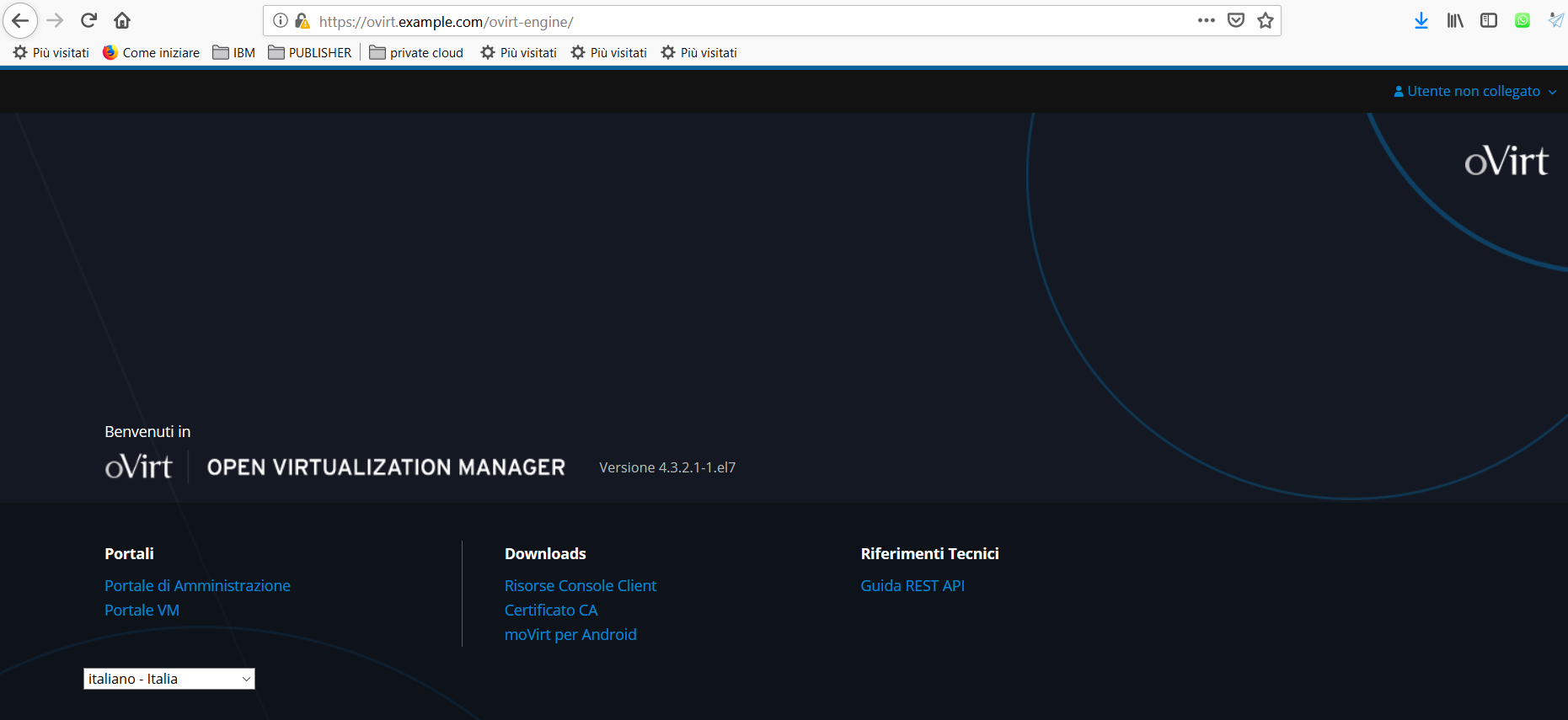Click the browser back arrow button
Viewport: 1568px width, 720px height.
point(20,20)
